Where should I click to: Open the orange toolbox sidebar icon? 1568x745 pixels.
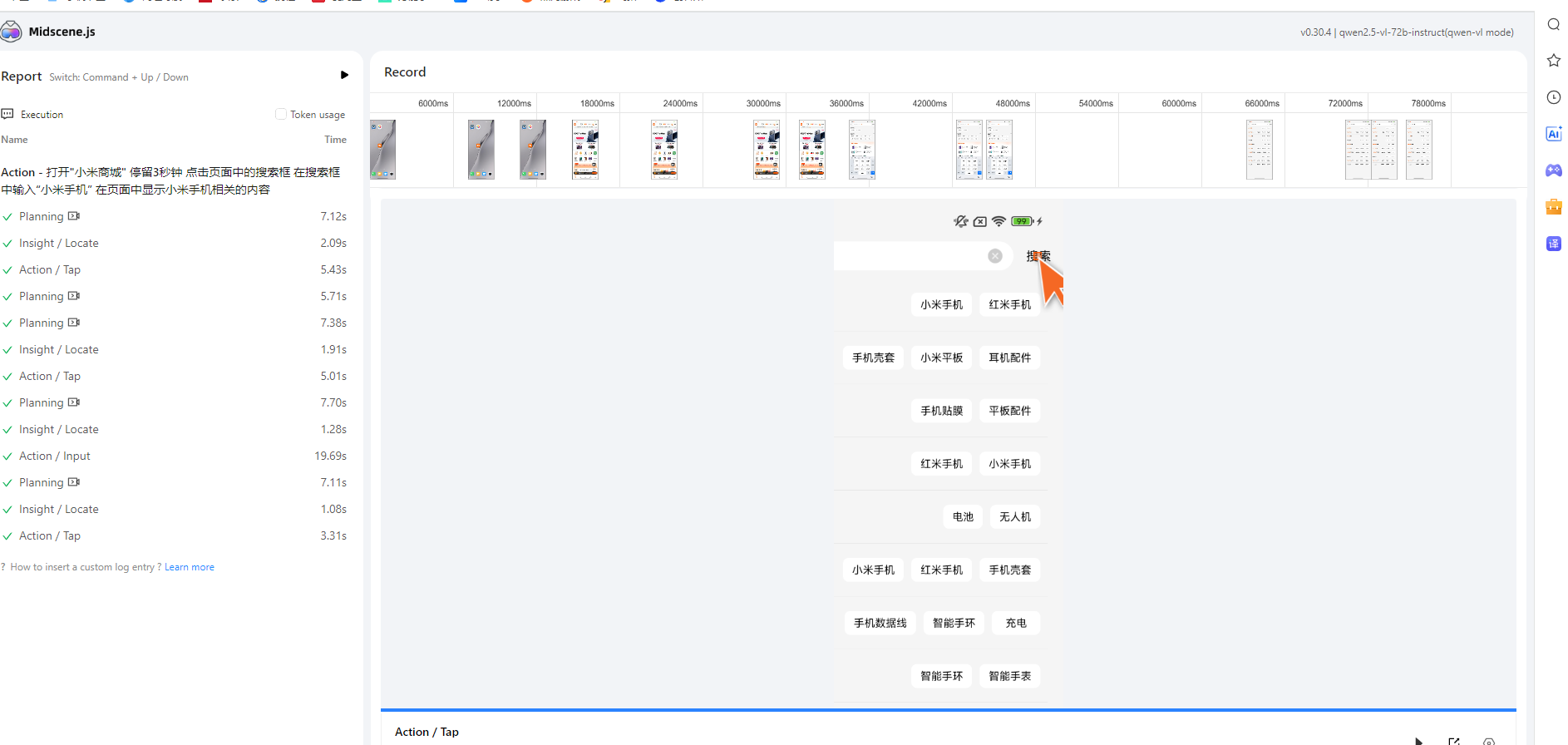tap(1553, 207)
